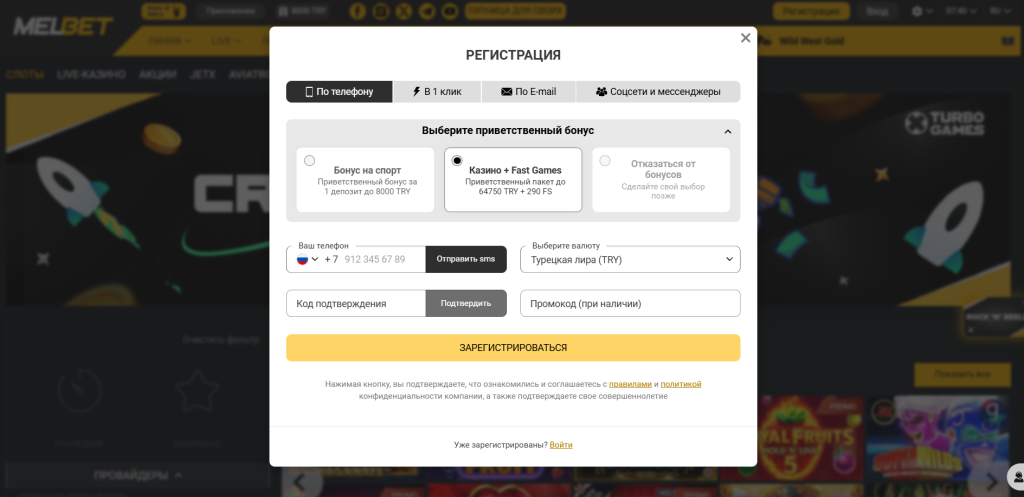Open the settings gear icon

tap(918, 11)
